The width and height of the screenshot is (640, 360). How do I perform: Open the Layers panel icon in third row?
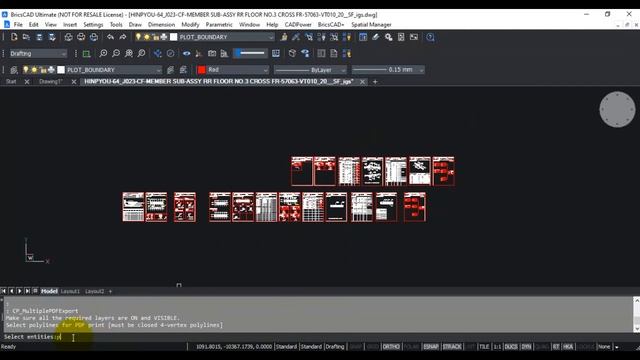[14, 70]
